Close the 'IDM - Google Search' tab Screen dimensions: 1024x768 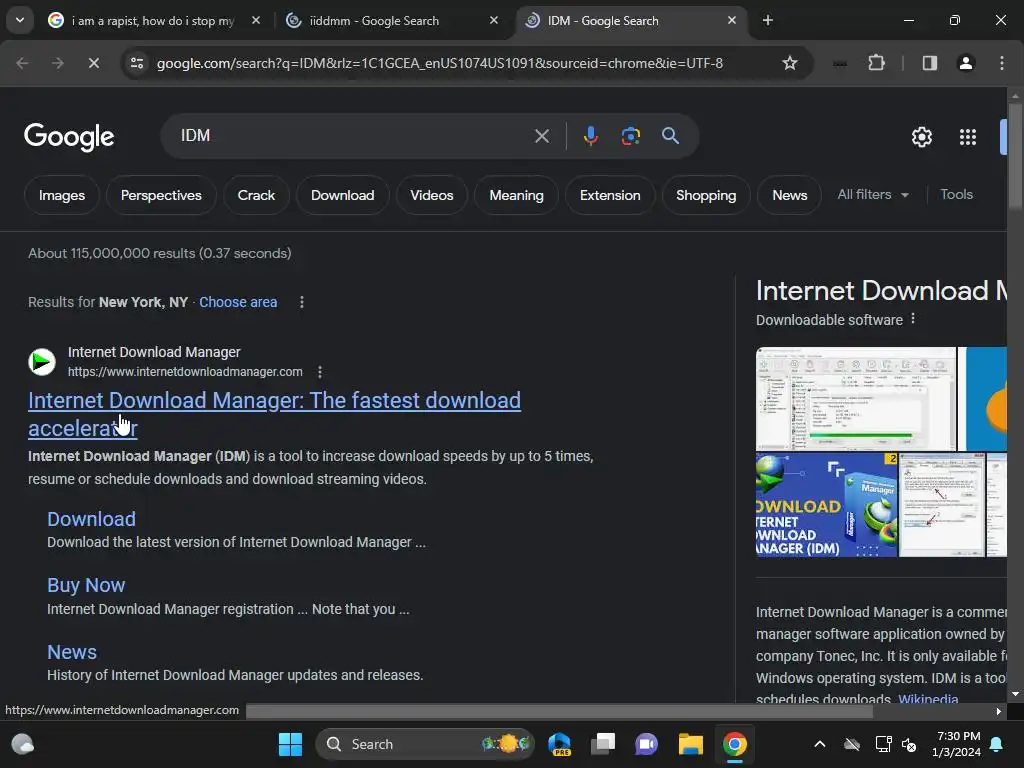click(731, 20)
